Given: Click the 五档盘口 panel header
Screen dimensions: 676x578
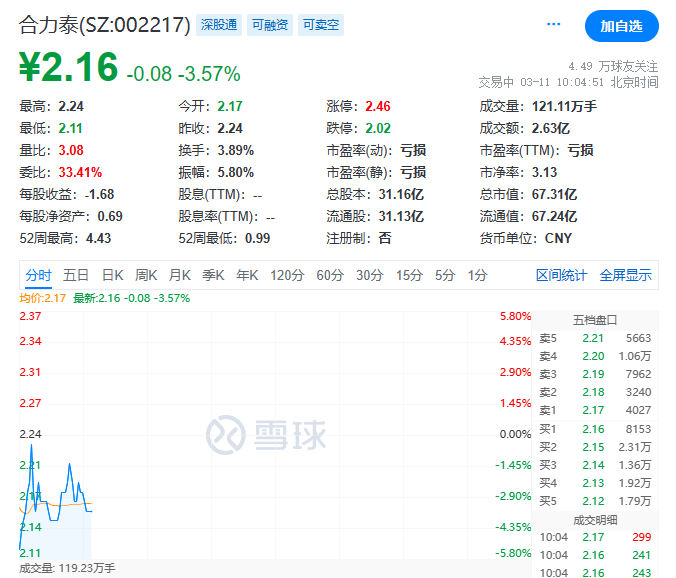Looking at the screenshot, I should pos(595,320).
